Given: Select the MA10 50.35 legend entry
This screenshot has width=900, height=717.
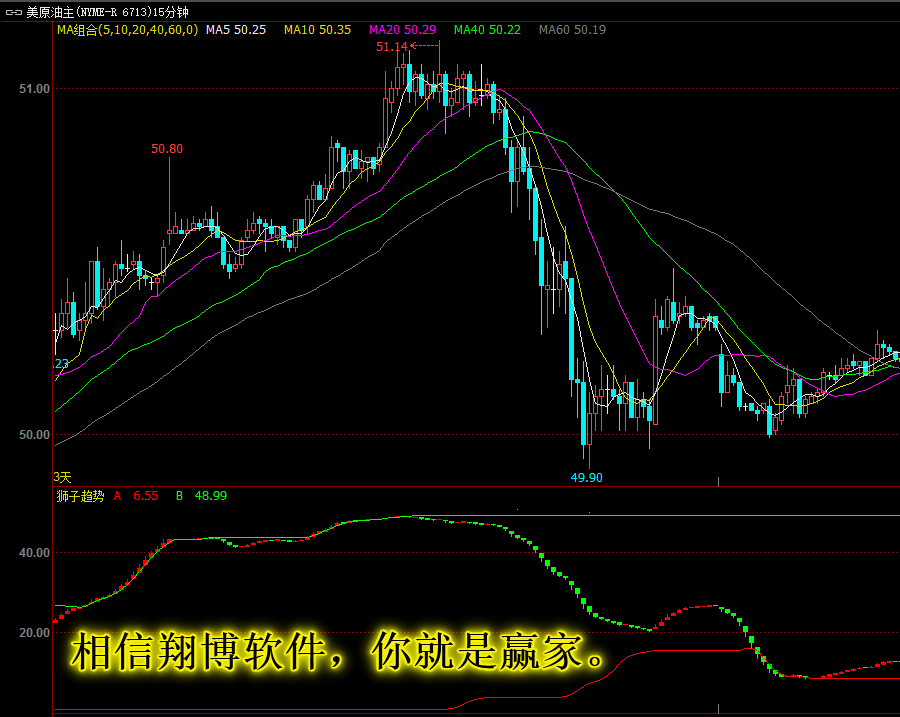Looking at the screenshot, I should [x=317, y=30].
